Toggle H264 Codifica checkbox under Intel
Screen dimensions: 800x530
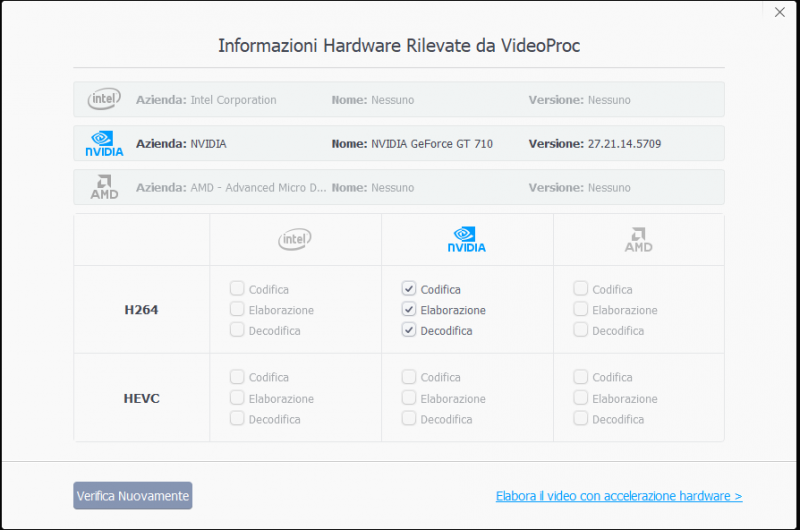(x=237, y=289)
